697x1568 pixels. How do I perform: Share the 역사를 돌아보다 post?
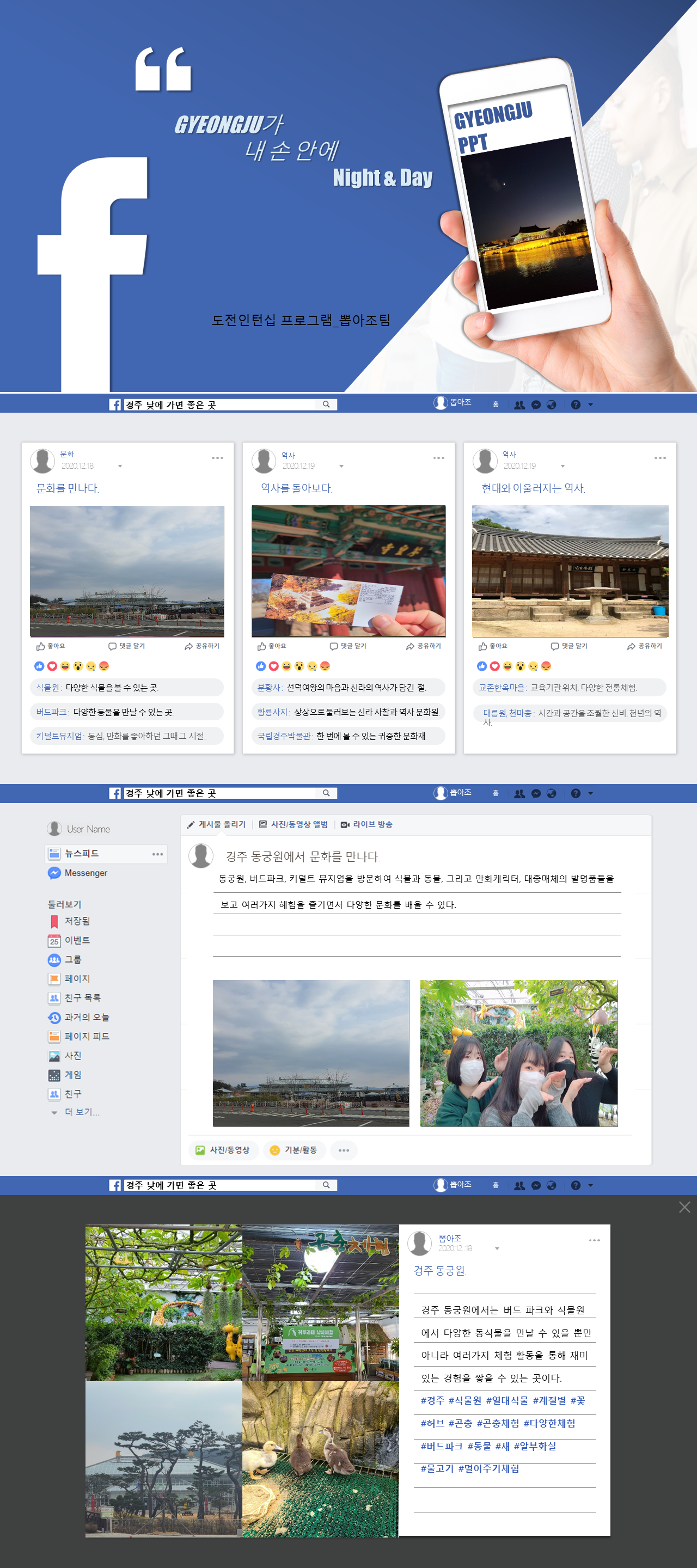[x=424, y=646]
